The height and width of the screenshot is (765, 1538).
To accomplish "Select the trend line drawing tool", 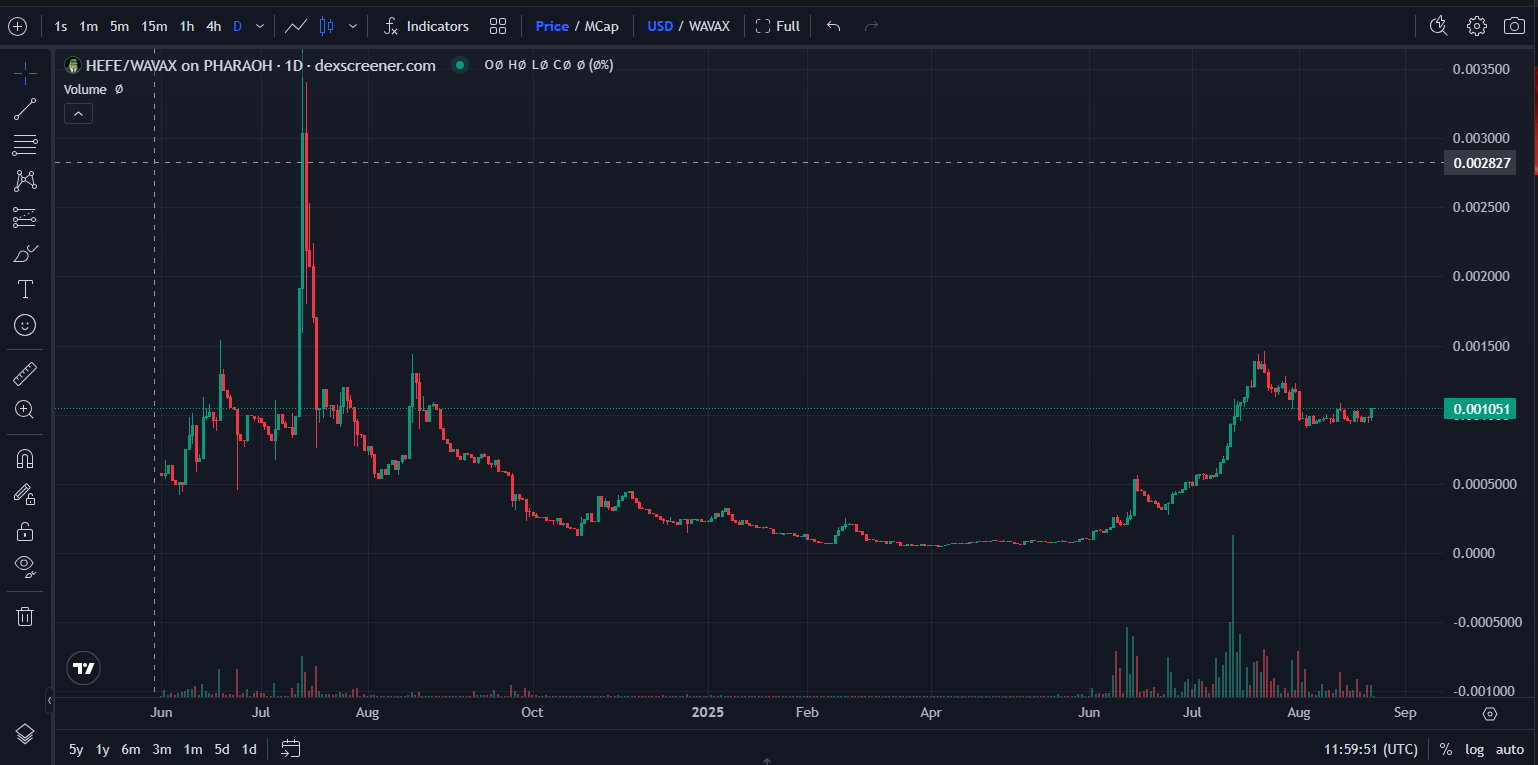I will pos(25,109).
